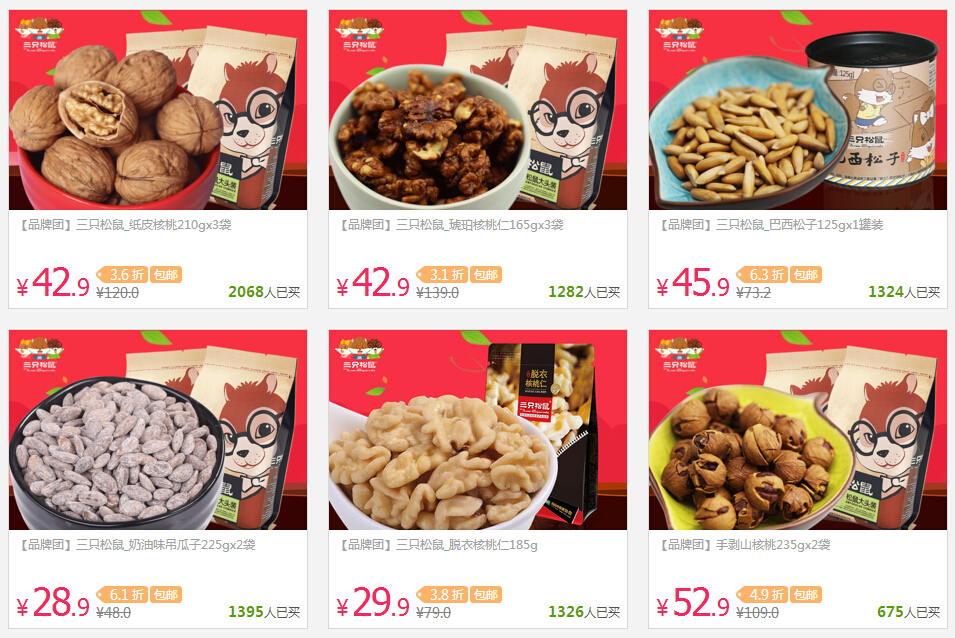Click the 3.6折 discount tag
Image resolution: width=955 pixels, height=638 pixels.
[x=122, y=275]
